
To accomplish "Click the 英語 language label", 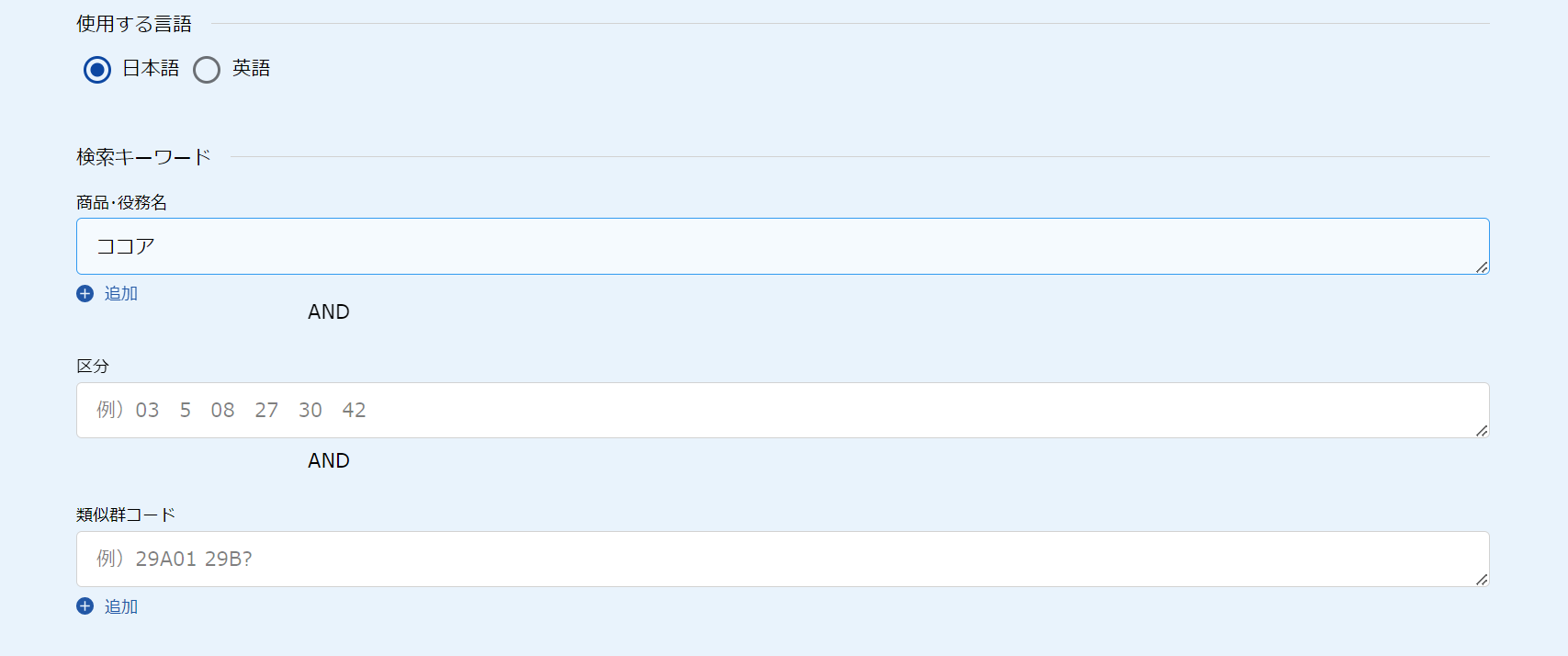I will [251, 68].
